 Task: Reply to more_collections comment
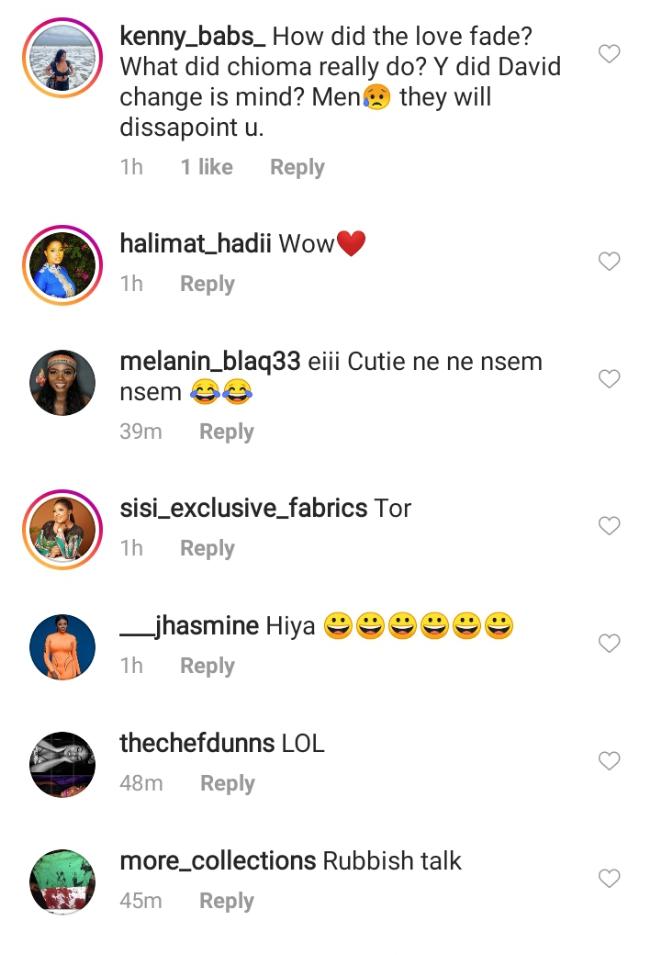(x=227, y=901)
